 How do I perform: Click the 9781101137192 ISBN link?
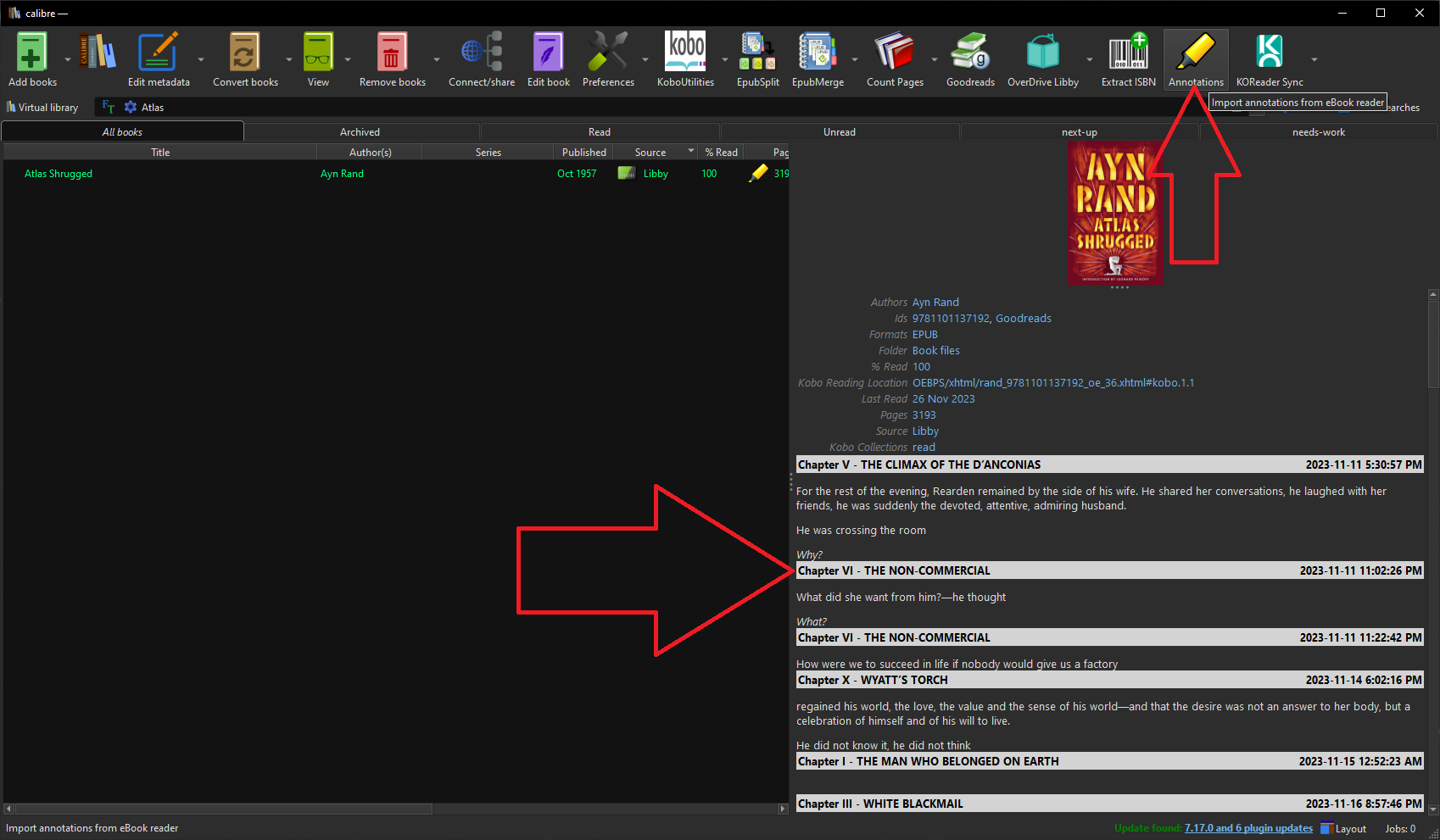[951, 318]
